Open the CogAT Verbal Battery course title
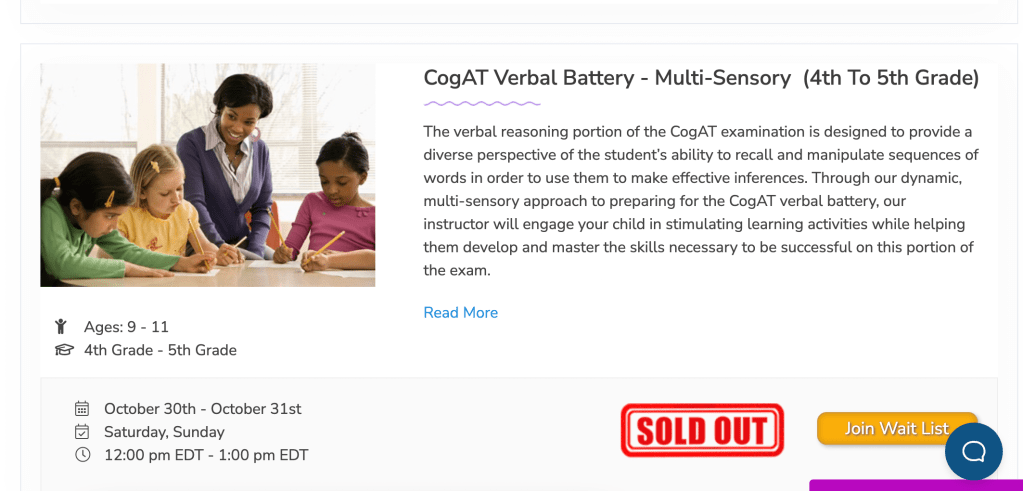This screenshot has height=491, width=1023. pos(701,77)
